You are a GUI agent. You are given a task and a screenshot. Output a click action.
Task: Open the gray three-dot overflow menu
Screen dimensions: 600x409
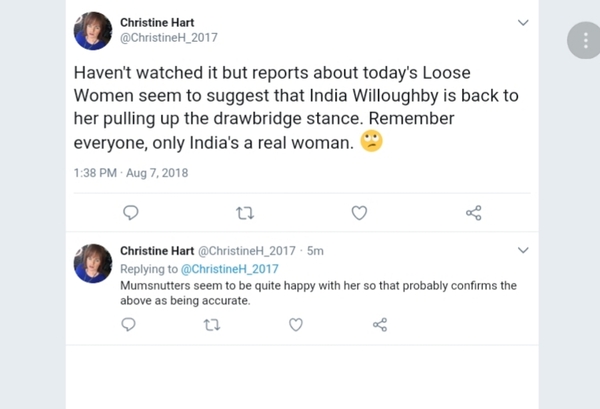(583, 41)
